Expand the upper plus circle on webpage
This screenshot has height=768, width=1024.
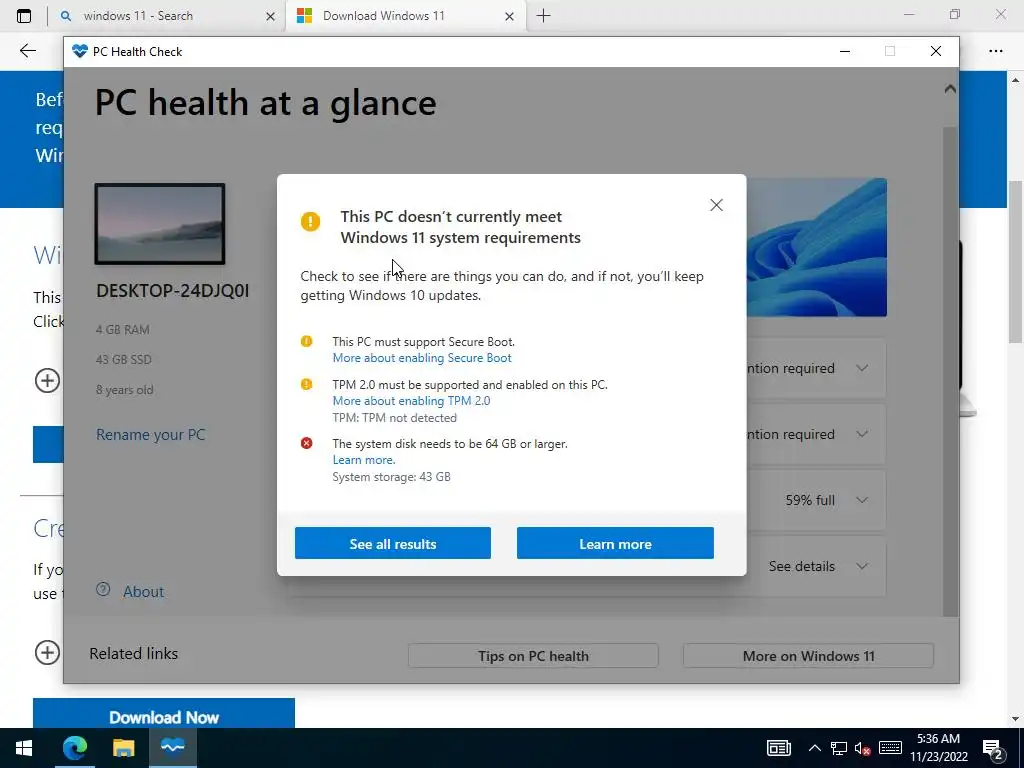pos(47,380)
